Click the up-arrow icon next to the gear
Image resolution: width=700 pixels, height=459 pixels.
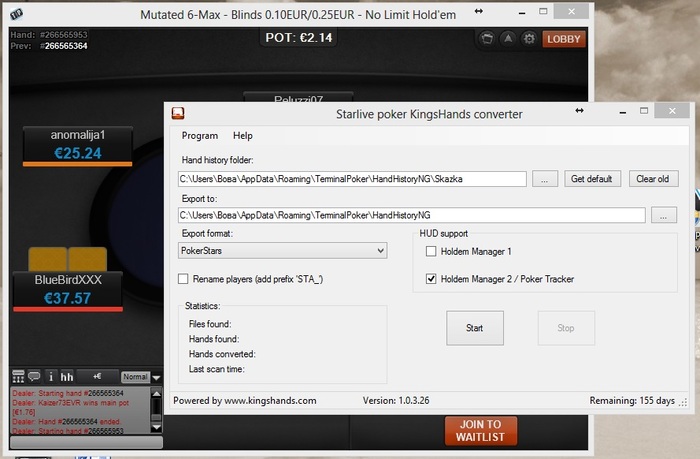pos(508,39)
